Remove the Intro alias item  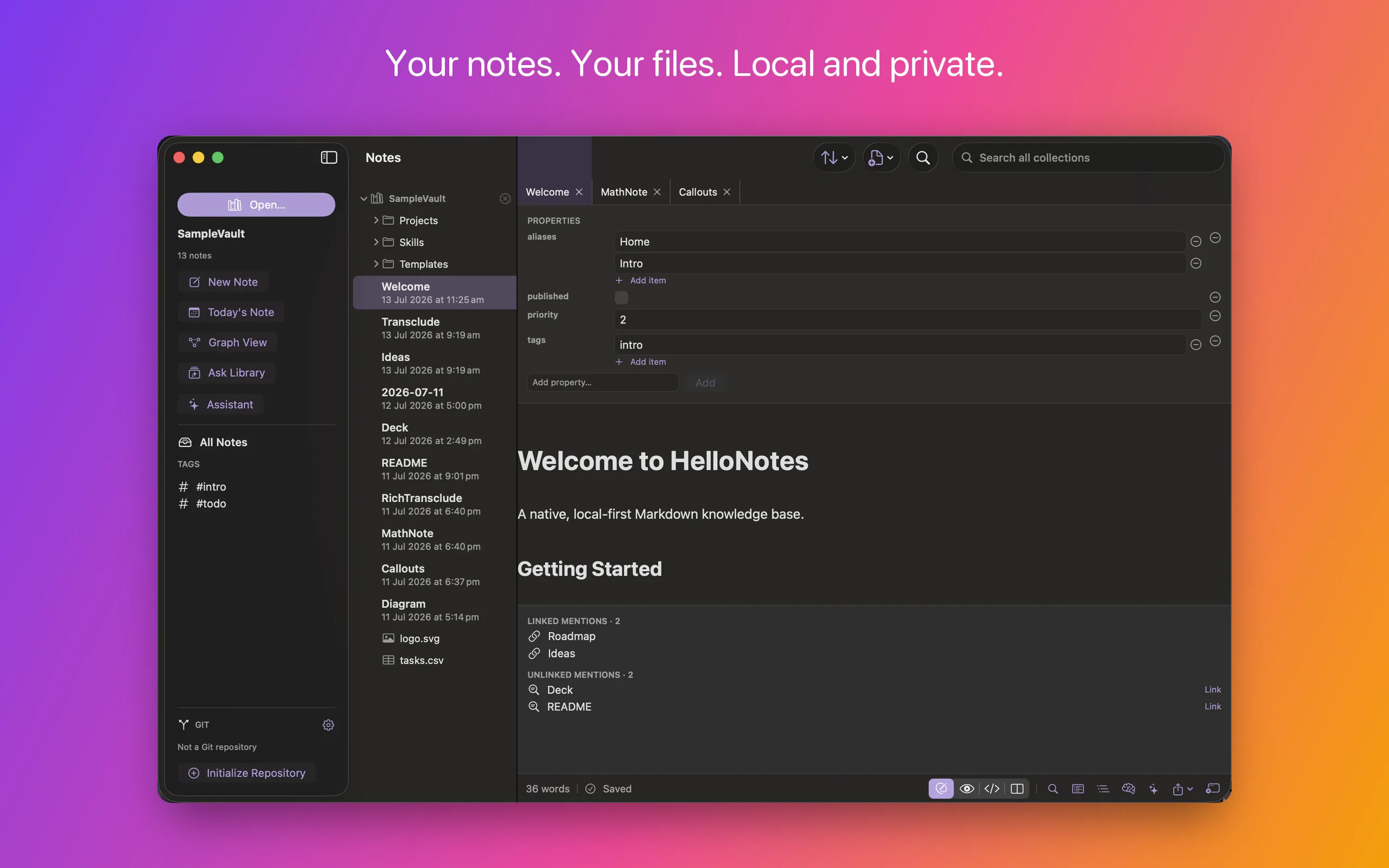click(1196, 264)
